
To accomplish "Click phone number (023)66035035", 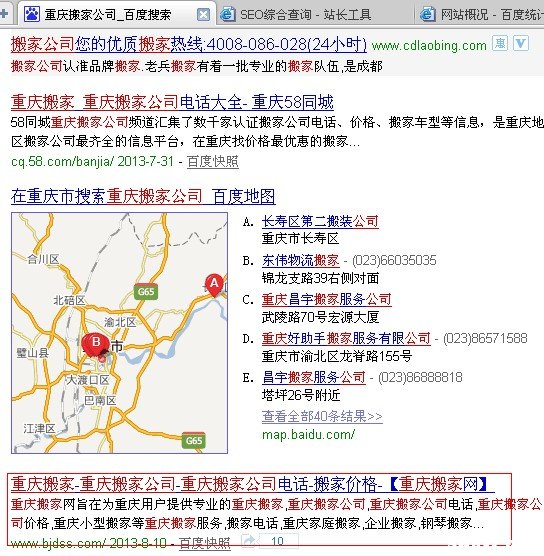I will (x=394, y=261).
